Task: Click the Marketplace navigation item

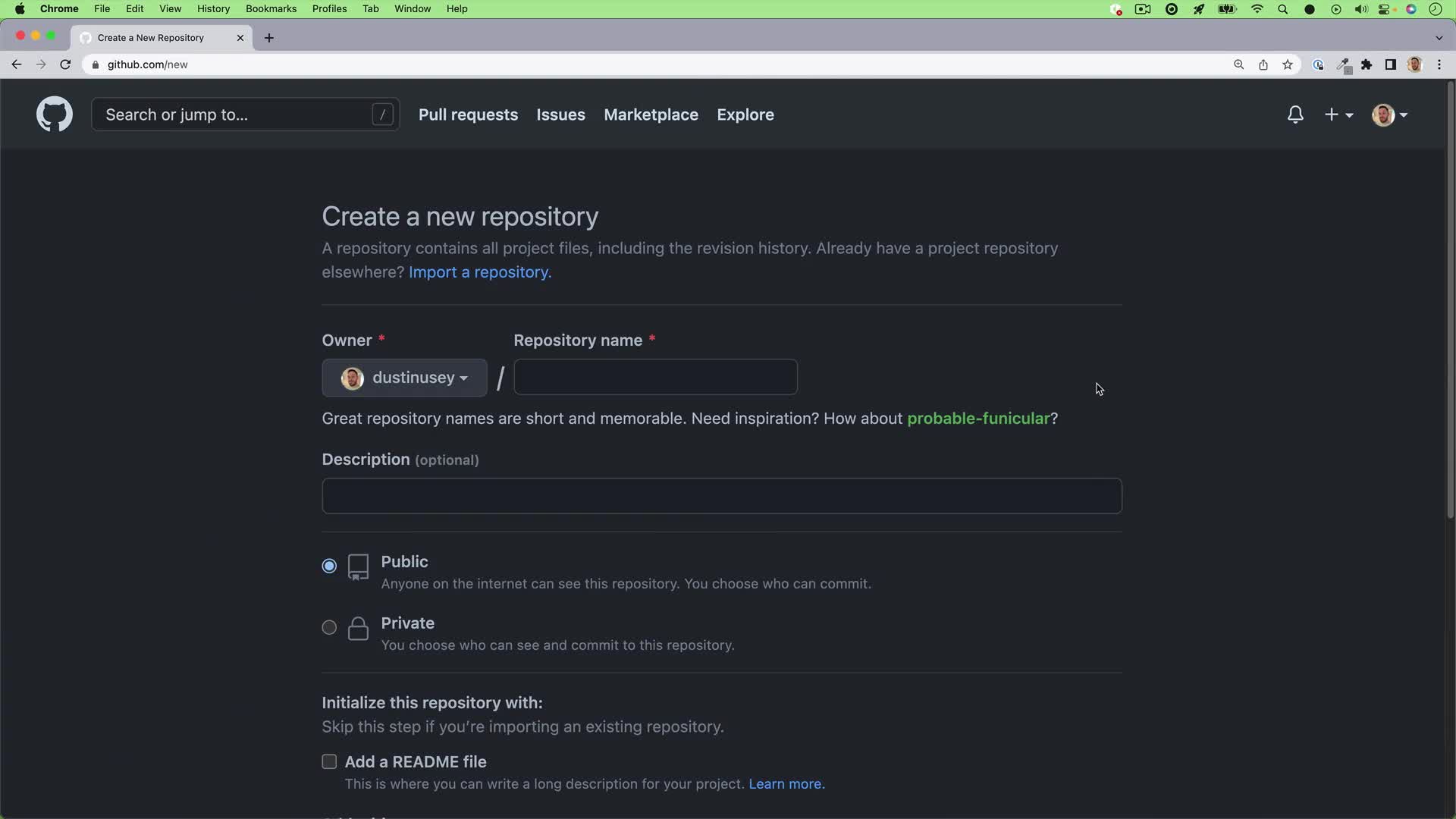Action: point(651,115)
